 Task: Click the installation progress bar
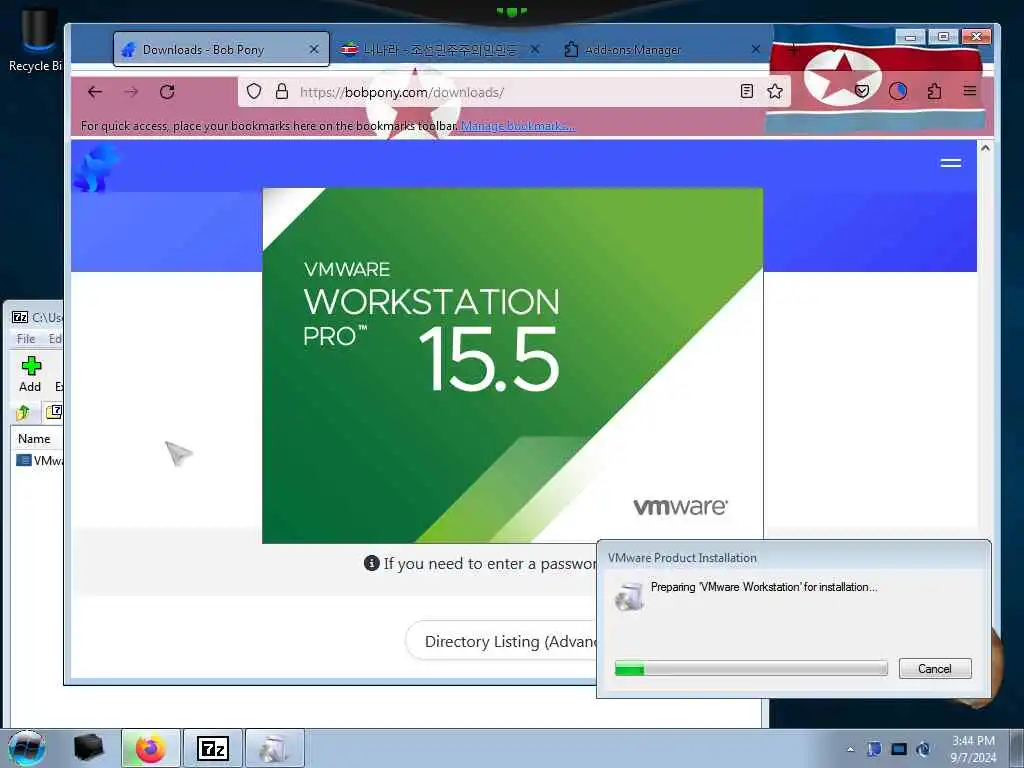coord(751,668)
